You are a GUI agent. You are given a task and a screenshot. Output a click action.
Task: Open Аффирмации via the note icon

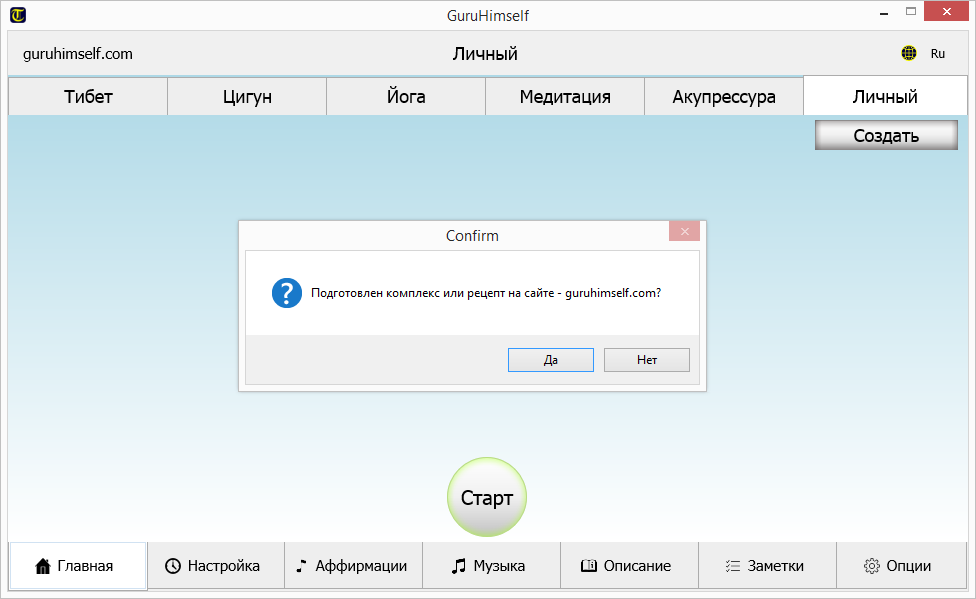(x=301, y=566)
